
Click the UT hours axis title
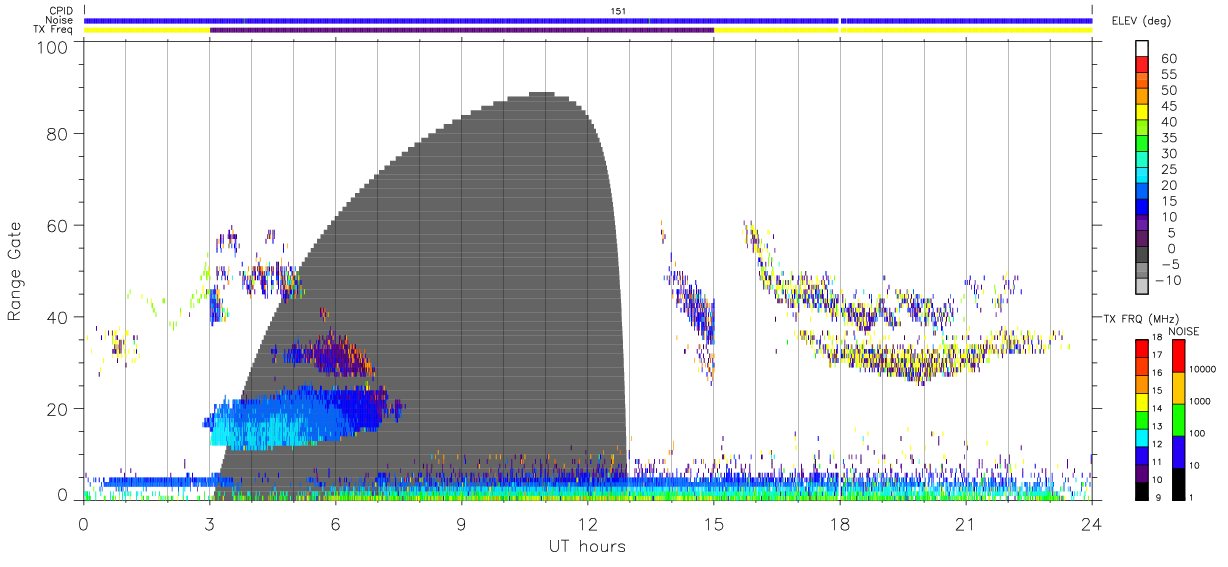(x=587, y=546)
